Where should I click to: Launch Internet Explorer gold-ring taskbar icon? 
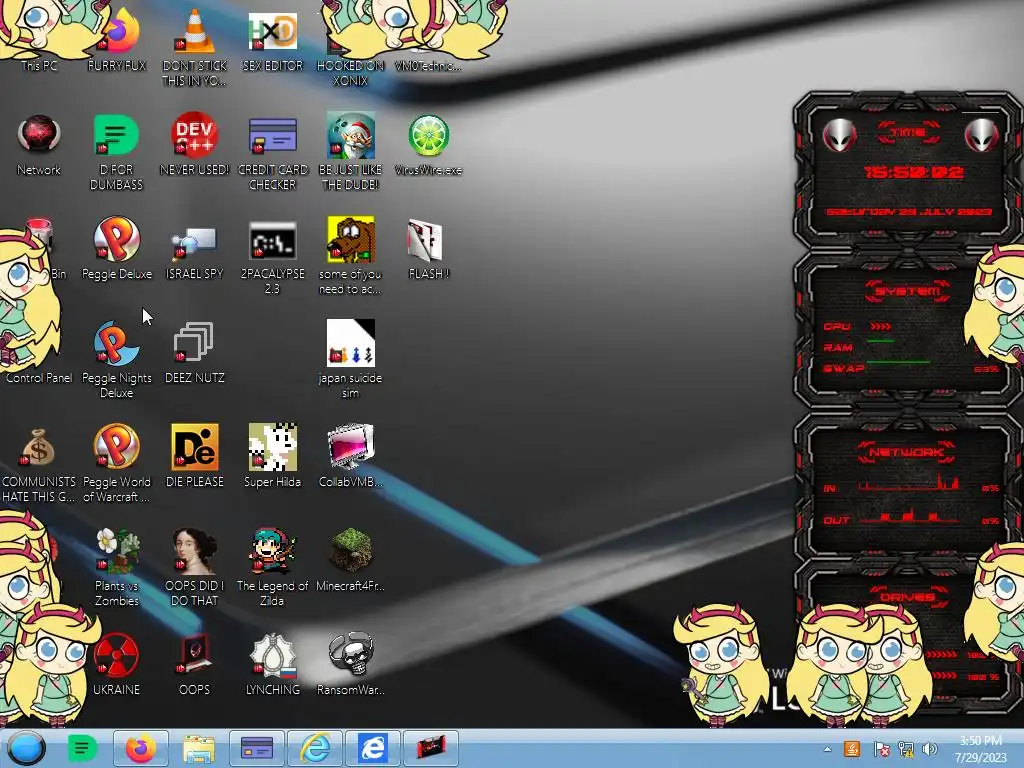[315, 748]
